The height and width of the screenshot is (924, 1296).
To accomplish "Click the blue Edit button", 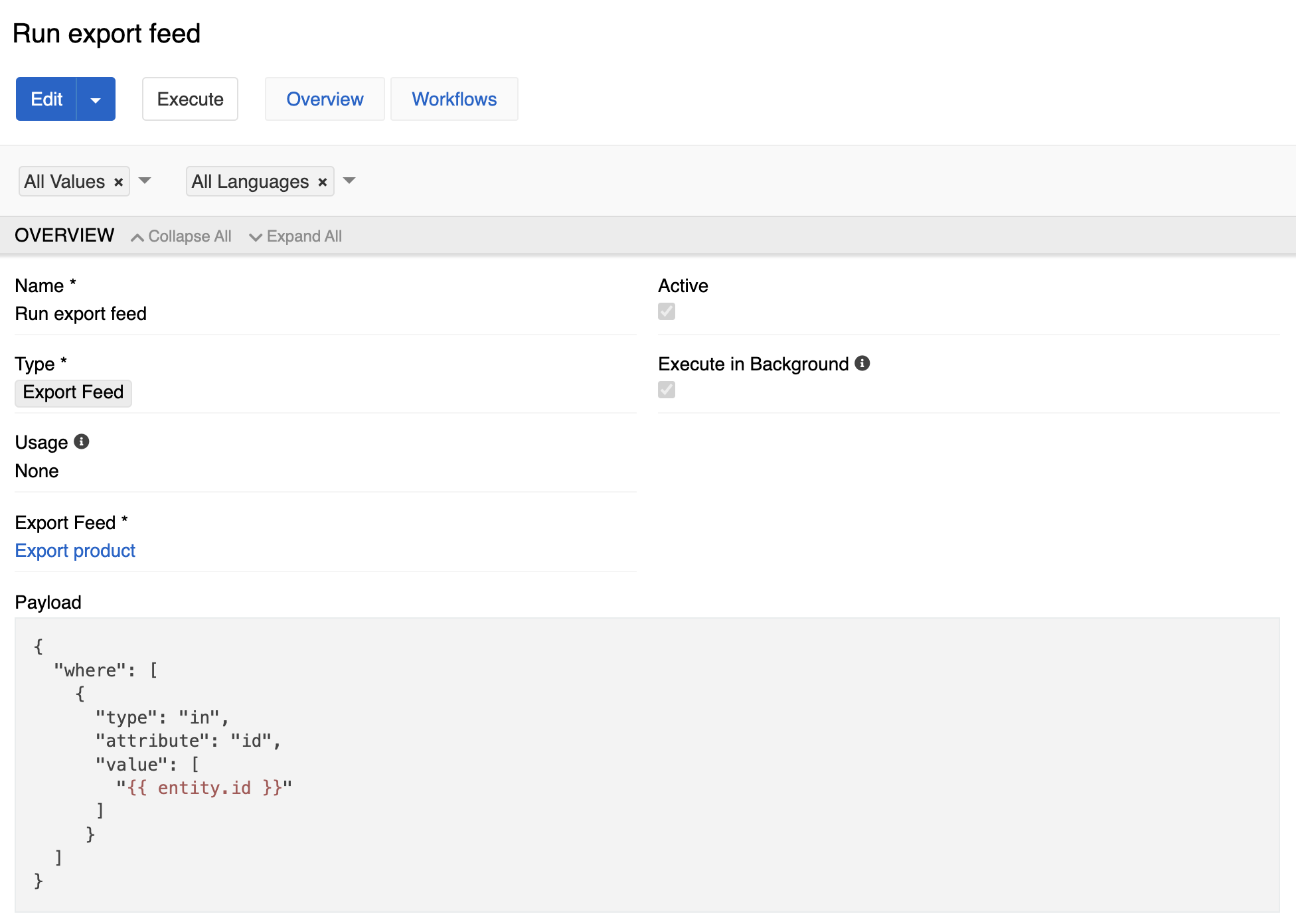I will [46, 100].
